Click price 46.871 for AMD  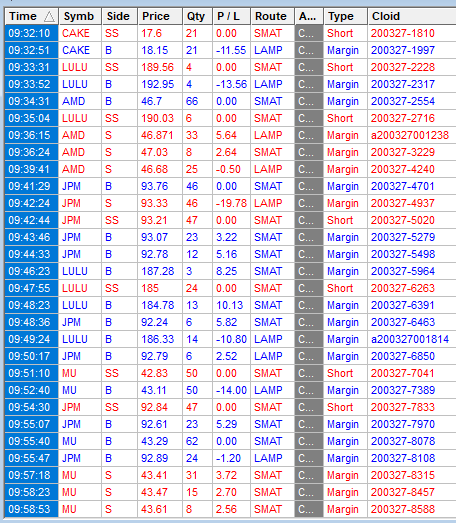point(157,135)
